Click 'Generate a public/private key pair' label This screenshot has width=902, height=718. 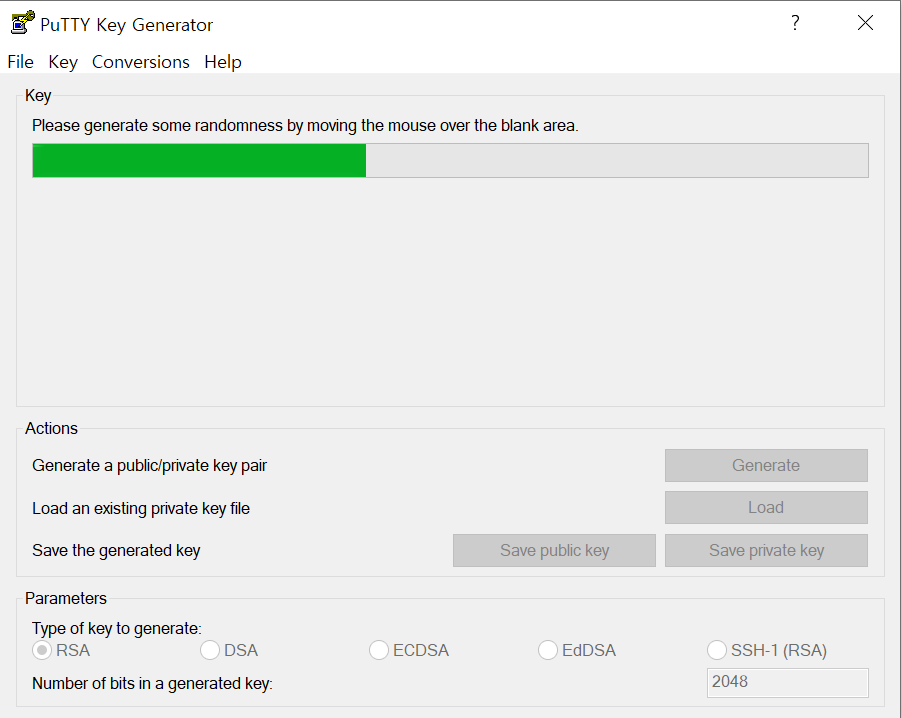tap(150, 465)
